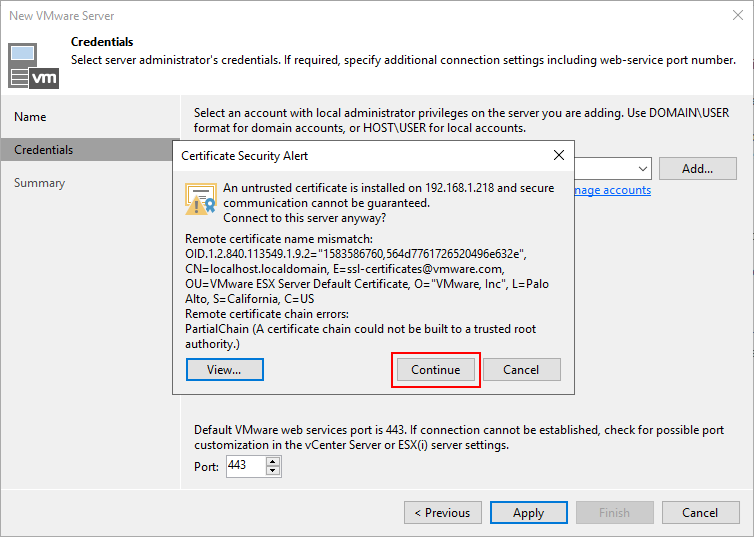This screenshot has width=754, height=537.
Task: Click the Add... credentials button
Action: pyautogui.click(x=697, y=169)
